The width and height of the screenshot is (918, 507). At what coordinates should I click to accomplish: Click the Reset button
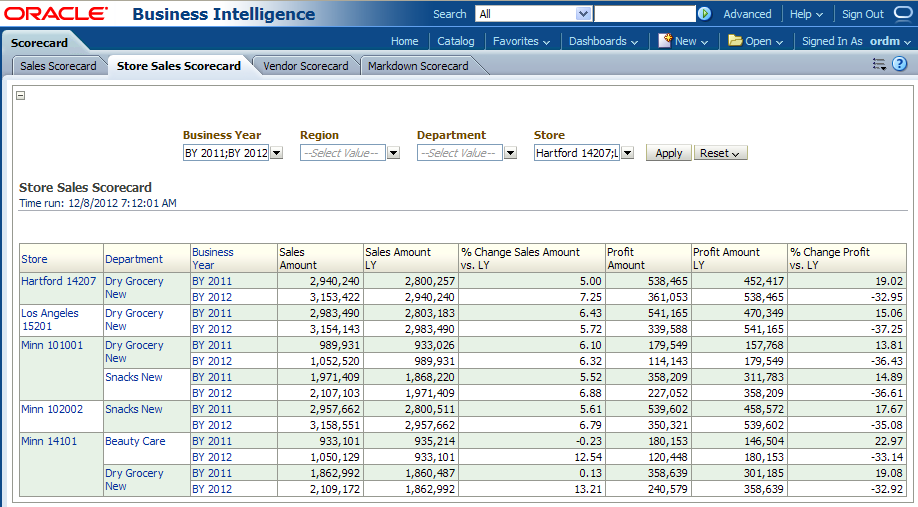tap(720, 153)
